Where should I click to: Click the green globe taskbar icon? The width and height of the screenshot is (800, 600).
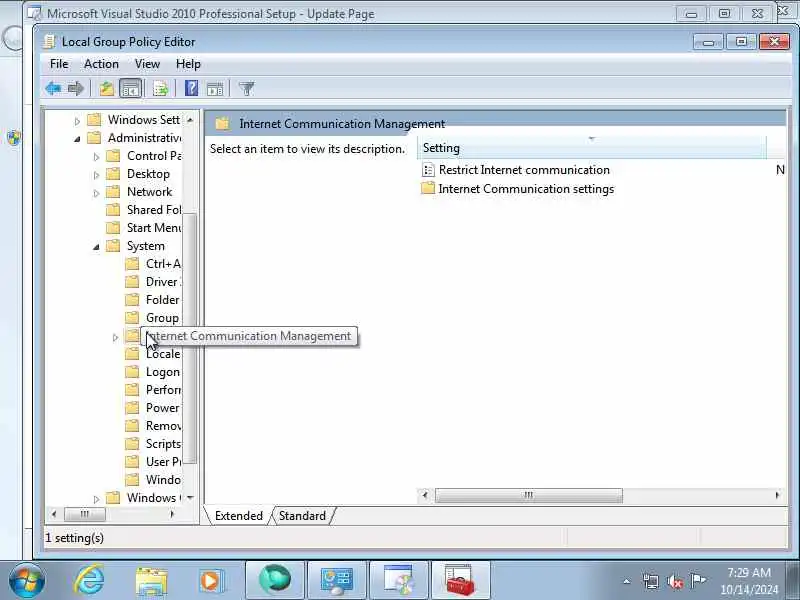coord(275,580)
